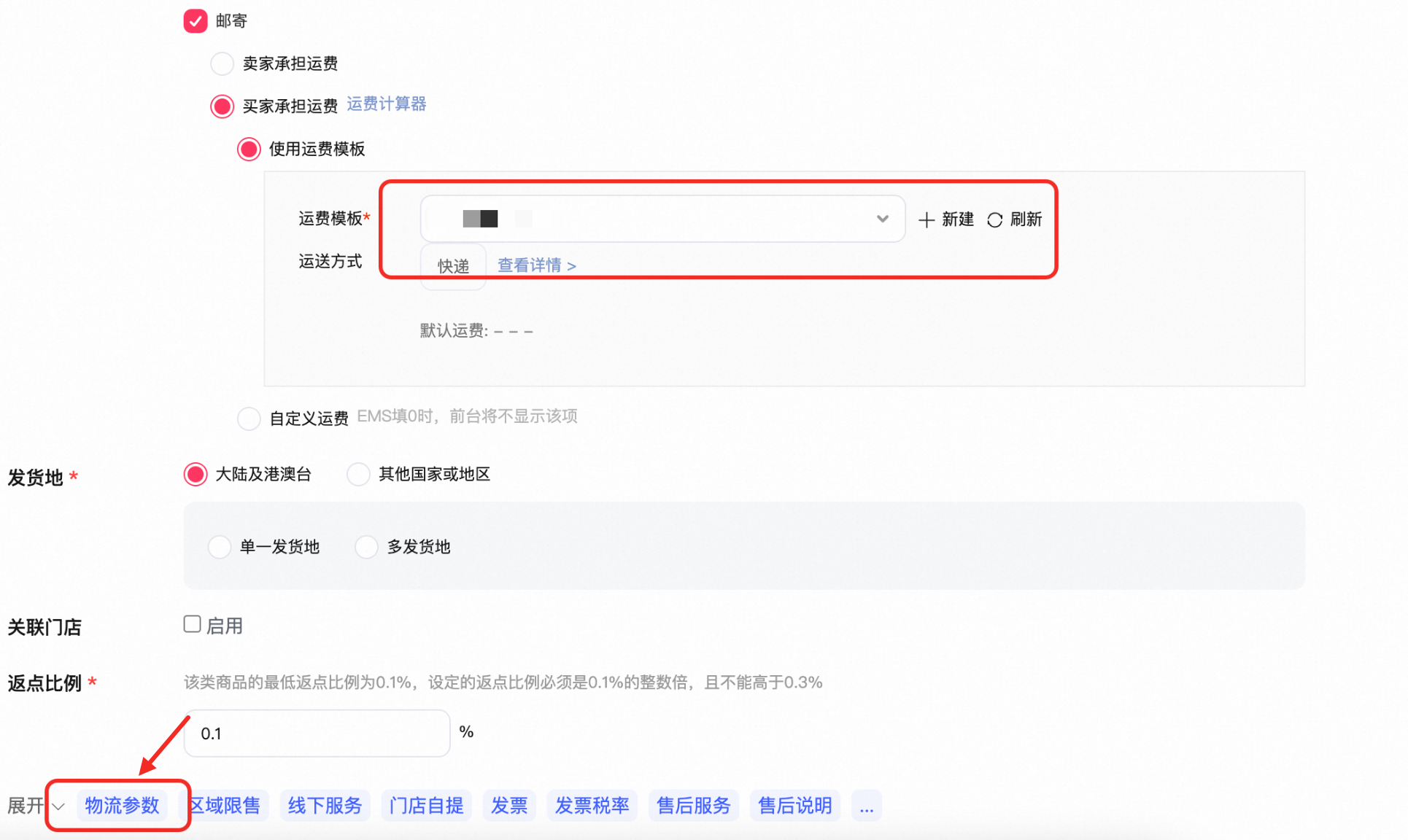Click the 刷新 template label

tap(1026, 219)
